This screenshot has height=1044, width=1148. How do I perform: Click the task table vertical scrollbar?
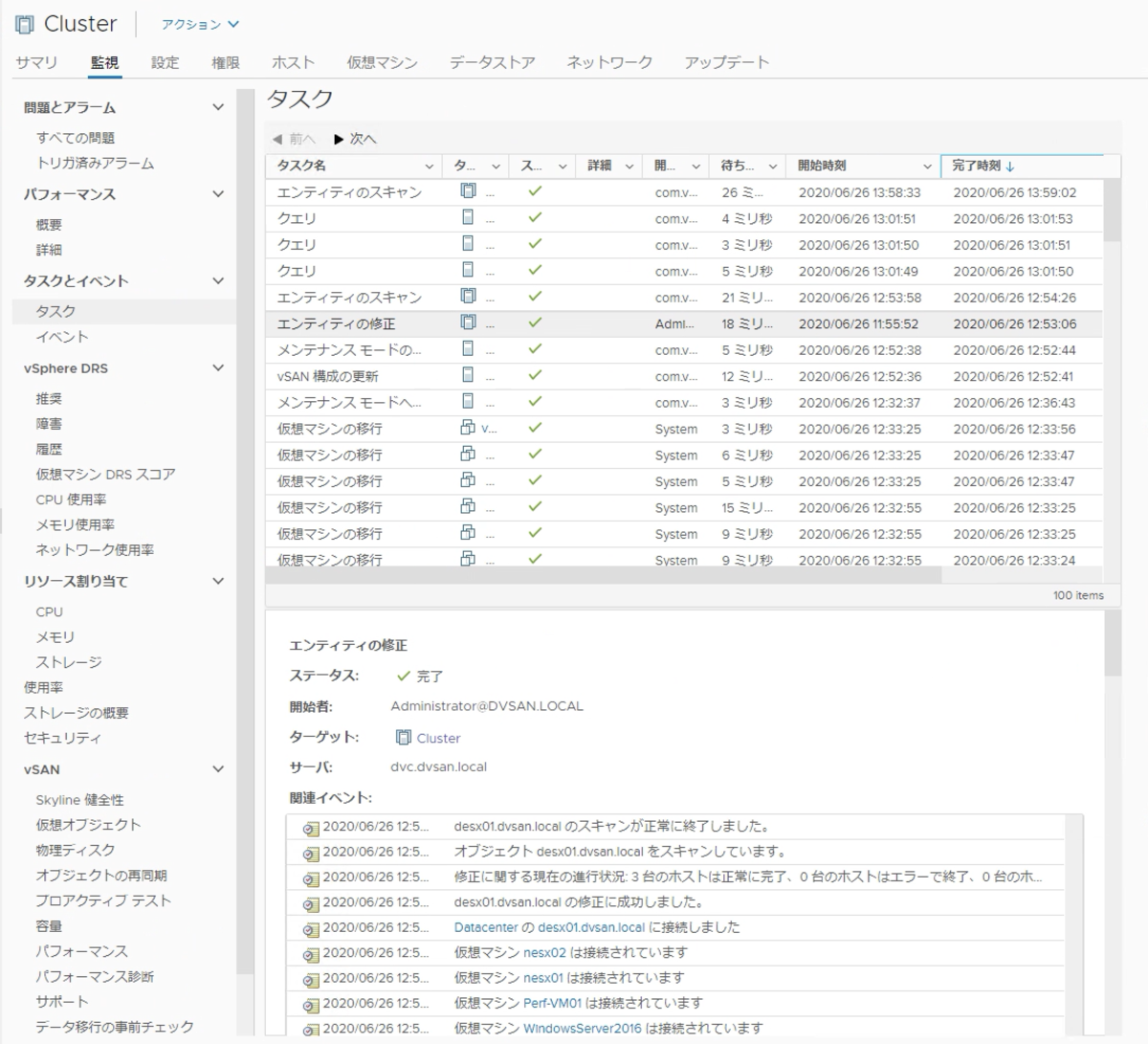(x=1111, y=211)
